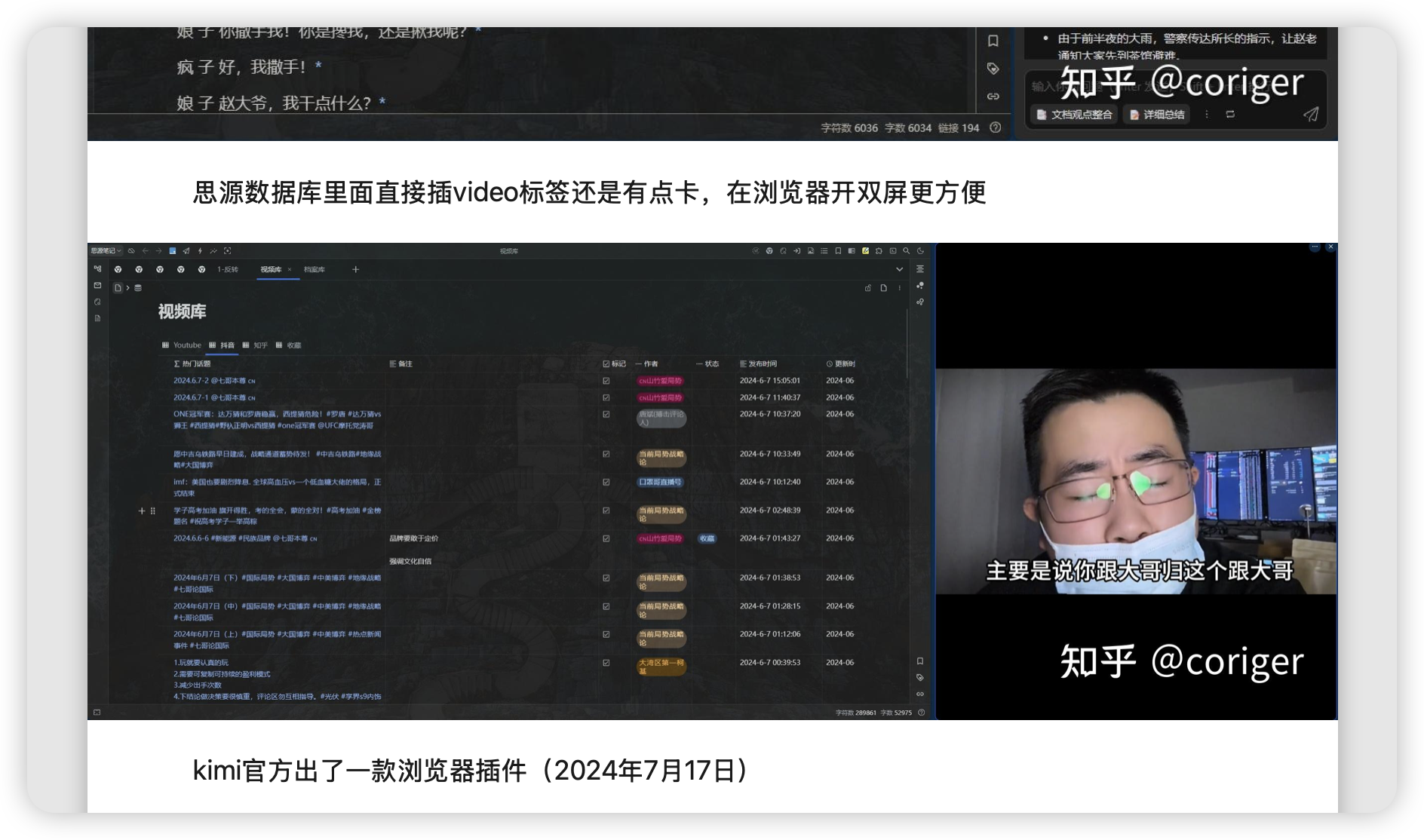
Task: Open the document three-dot menu
Action: click(x=900, y=287)
